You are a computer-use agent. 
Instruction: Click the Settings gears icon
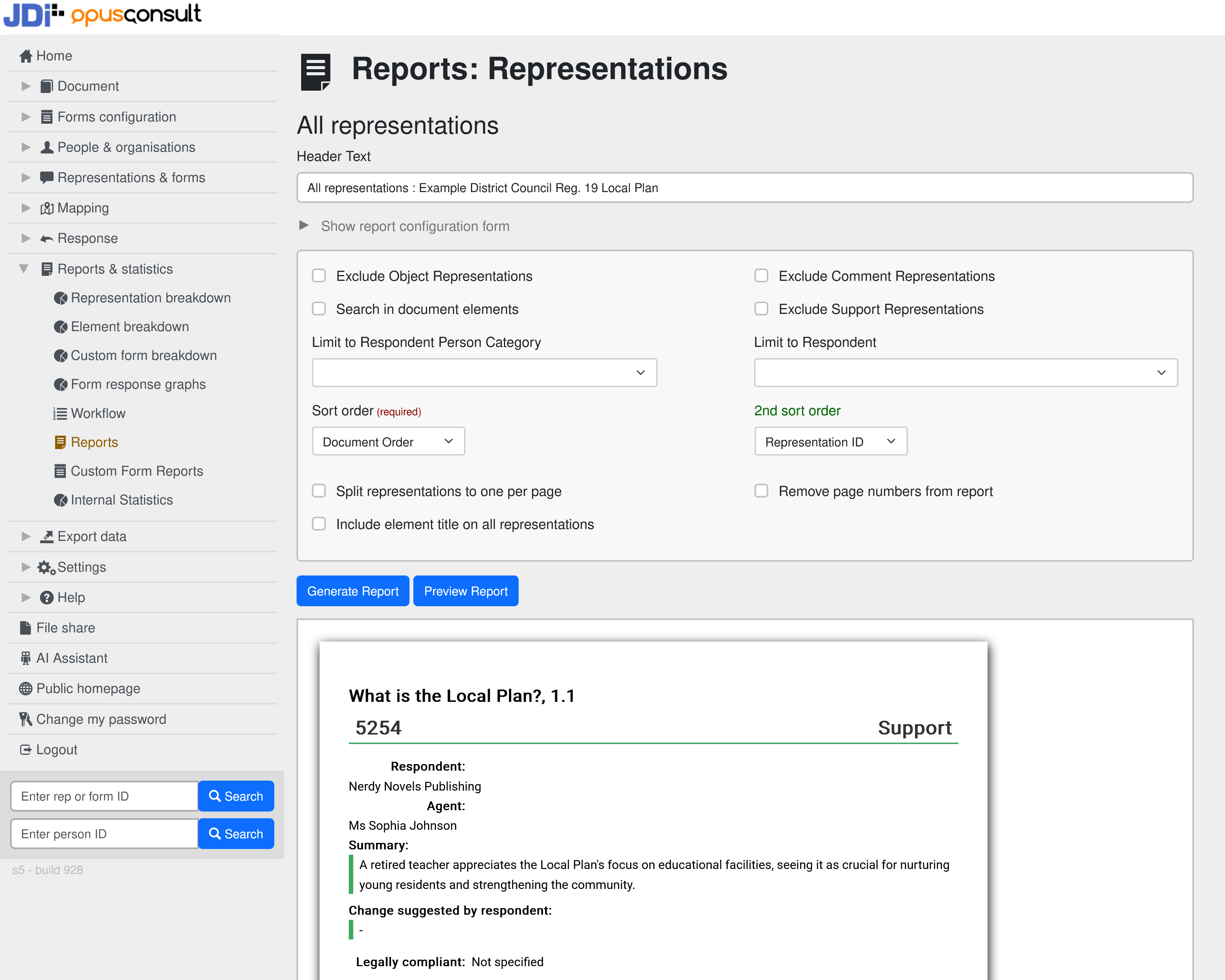pos(45,567)
